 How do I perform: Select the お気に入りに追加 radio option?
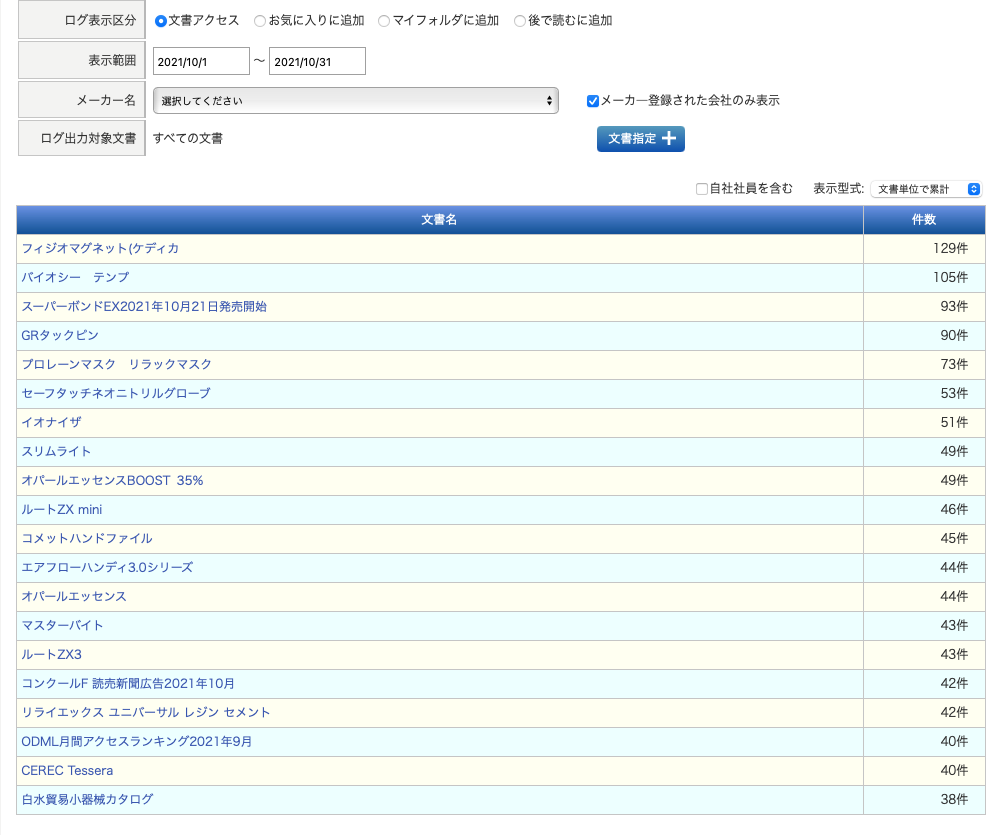pos(260,21)
